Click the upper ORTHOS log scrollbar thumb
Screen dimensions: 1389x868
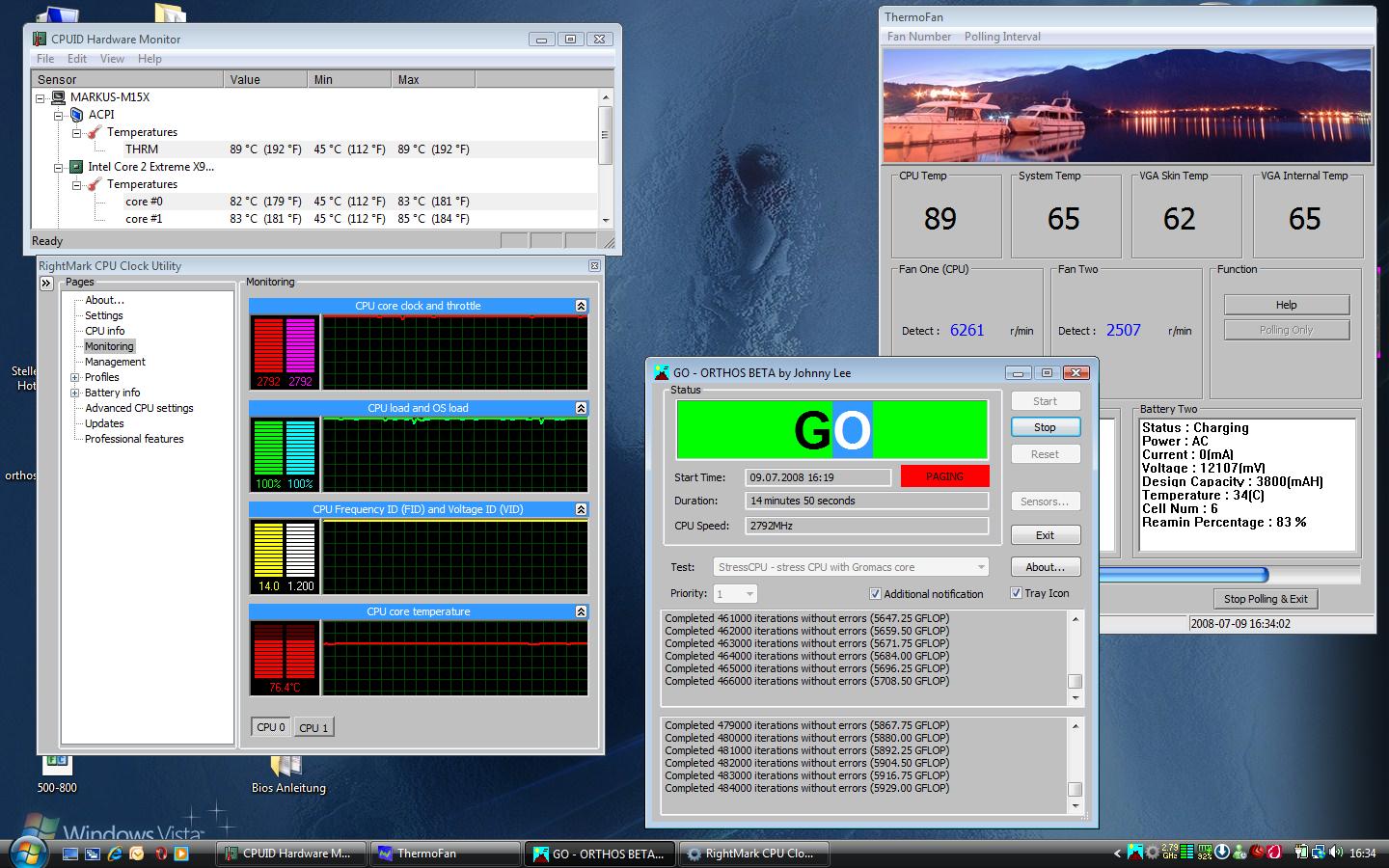tap(1075, 681)
